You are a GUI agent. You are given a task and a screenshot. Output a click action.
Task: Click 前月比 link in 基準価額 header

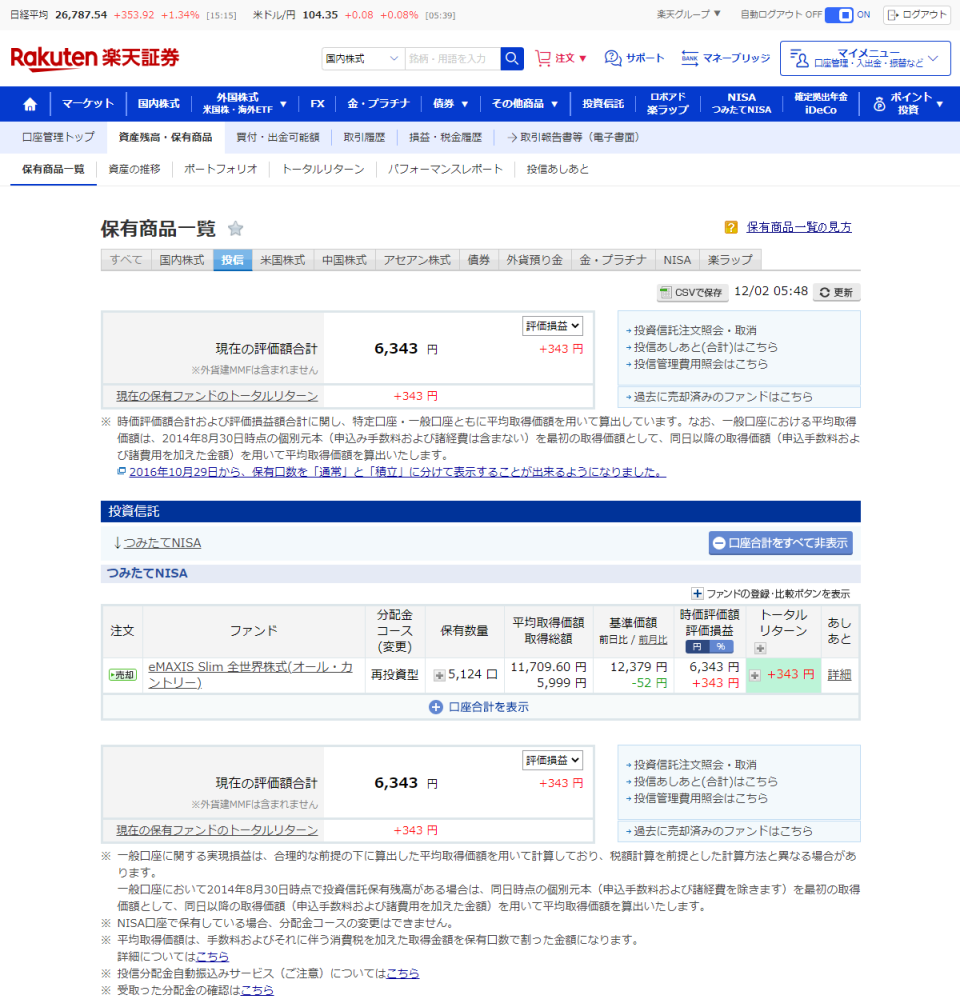pyautogui.click(x=653, y=640)
